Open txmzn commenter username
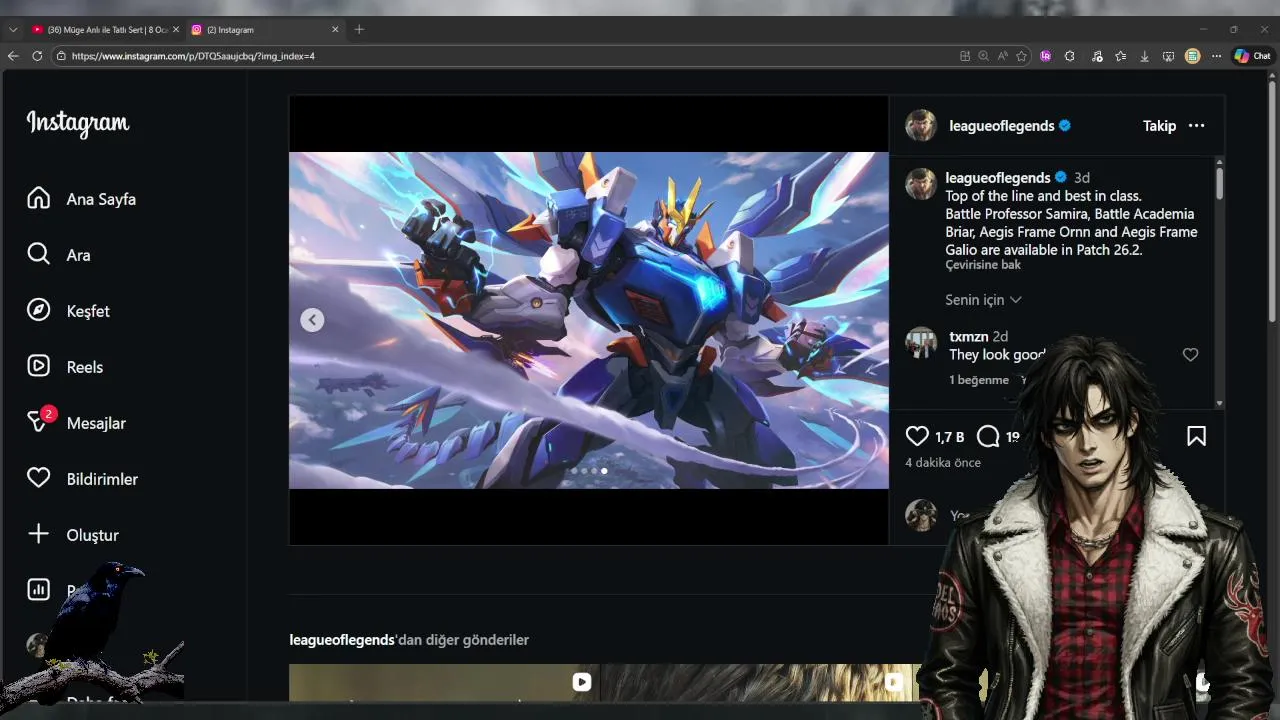Screen dimensions: 1280x720 tap(968, 337)
